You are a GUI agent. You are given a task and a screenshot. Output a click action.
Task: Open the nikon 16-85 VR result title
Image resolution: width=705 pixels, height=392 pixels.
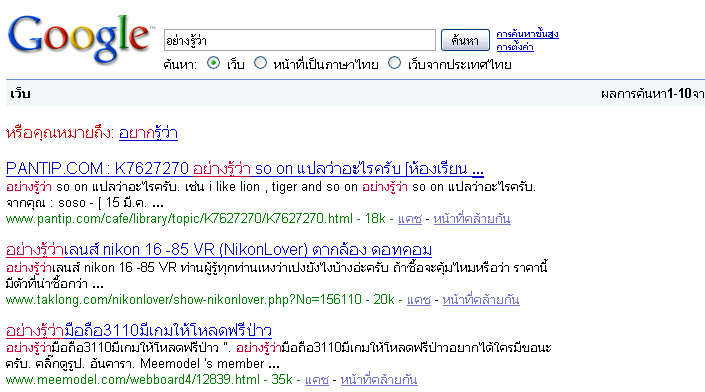pos(219,249)
